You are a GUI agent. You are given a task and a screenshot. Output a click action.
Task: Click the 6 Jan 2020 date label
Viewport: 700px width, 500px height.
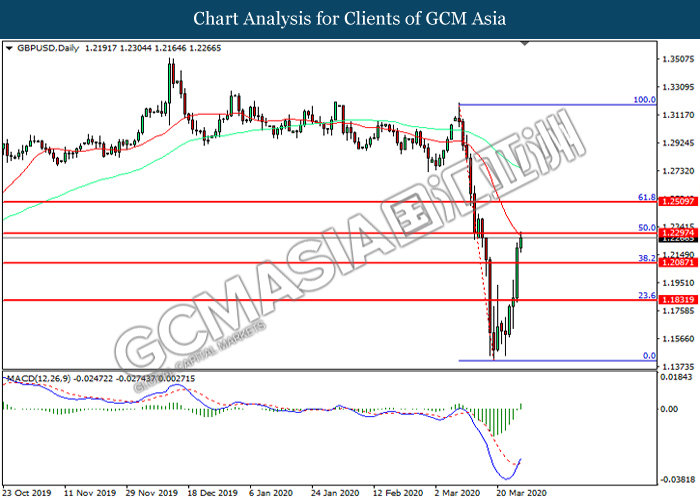coord(271,493)
